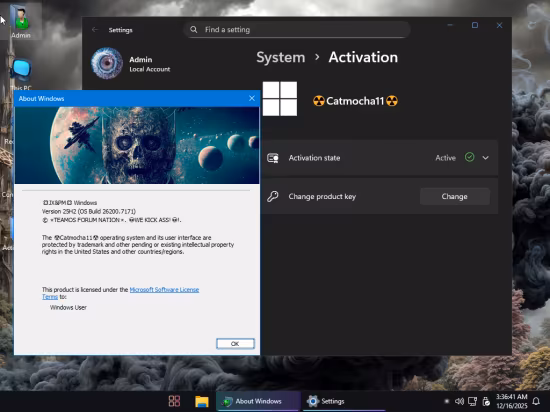Screen dimensions: 550x412
Task: Click the About Windows title bar text
Action: coord(41,99)
